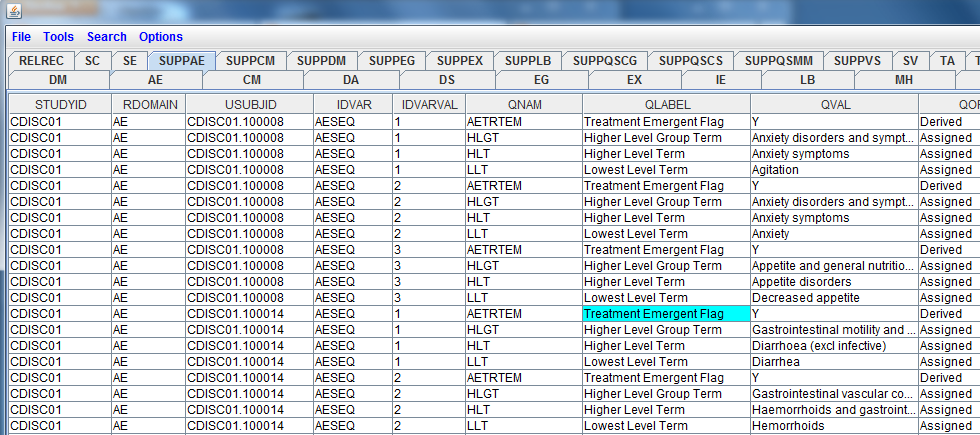Screen dimensions: 980x435
Task: Open the File menu
Action: point(21,37)
